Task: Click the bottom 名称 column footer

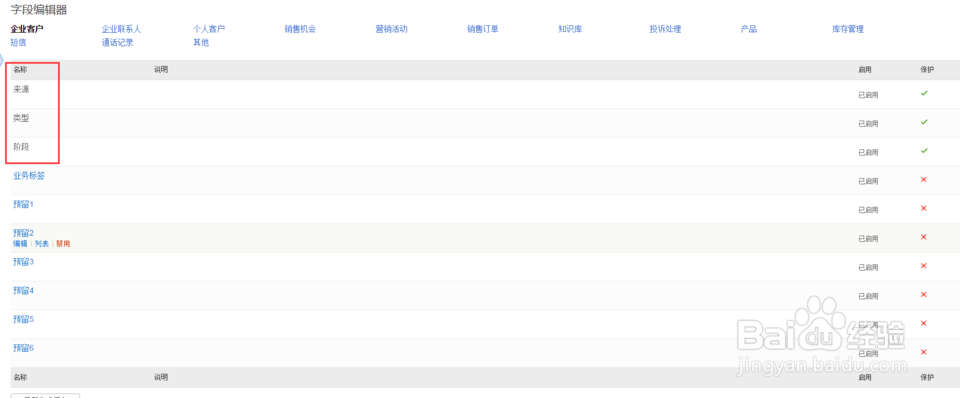Action: coord(20,377)
